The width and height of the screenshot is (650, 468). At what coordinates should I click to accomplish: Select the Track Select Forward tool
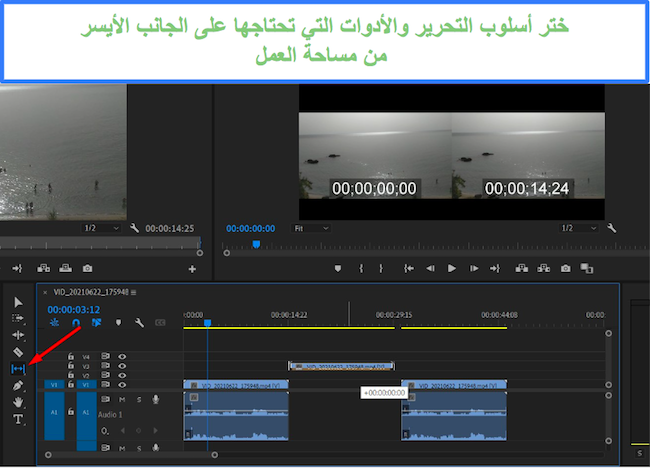pos(18,318)
